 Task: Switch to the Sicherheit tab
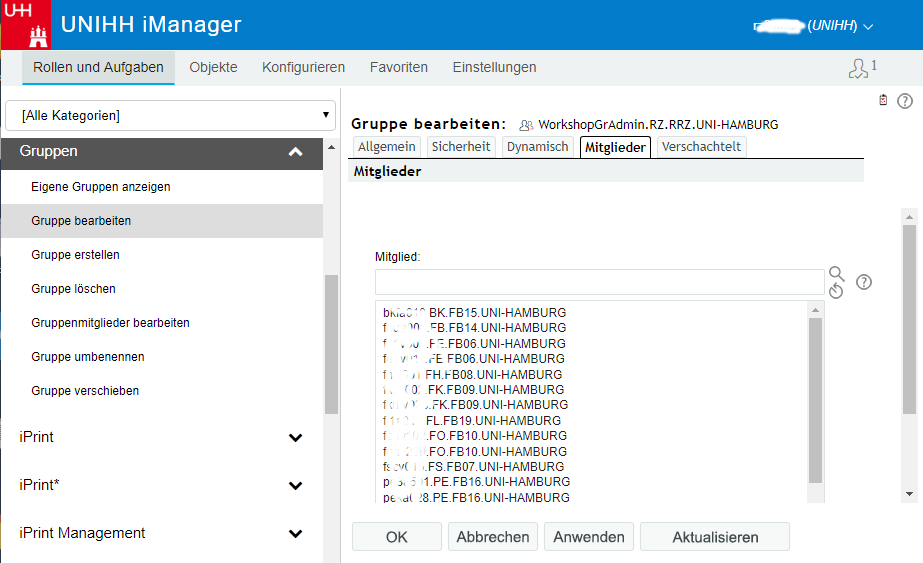[461, 147]
